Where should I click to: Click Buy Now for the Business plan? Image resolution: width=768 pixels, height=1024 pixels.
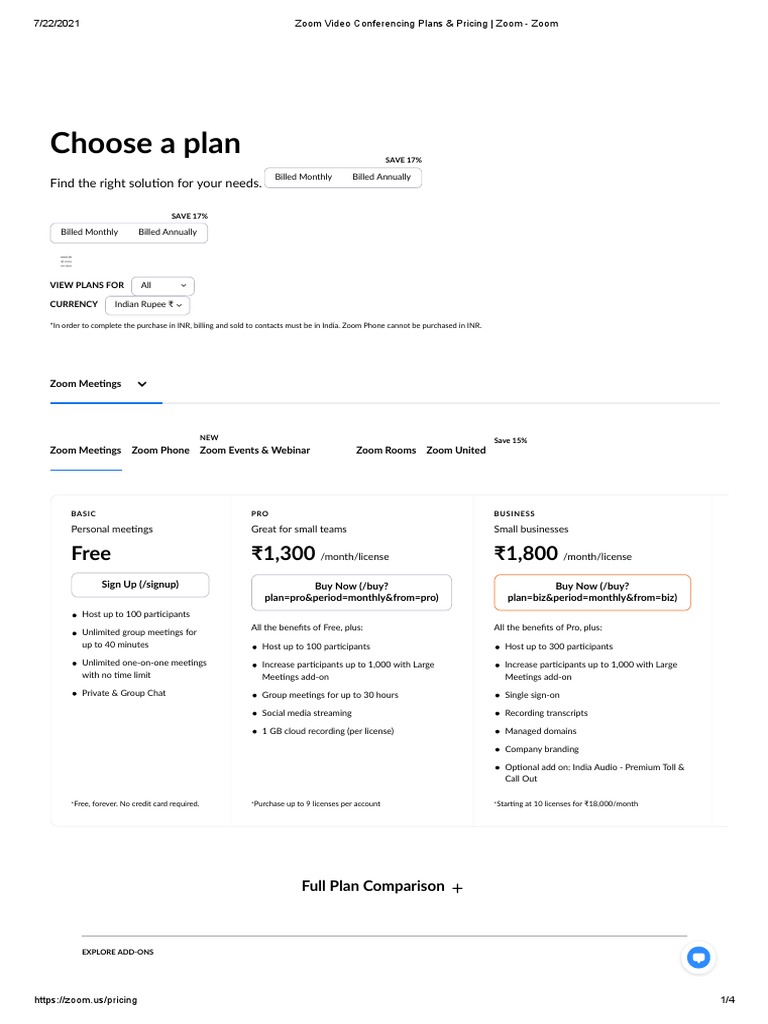coord(592,592)
